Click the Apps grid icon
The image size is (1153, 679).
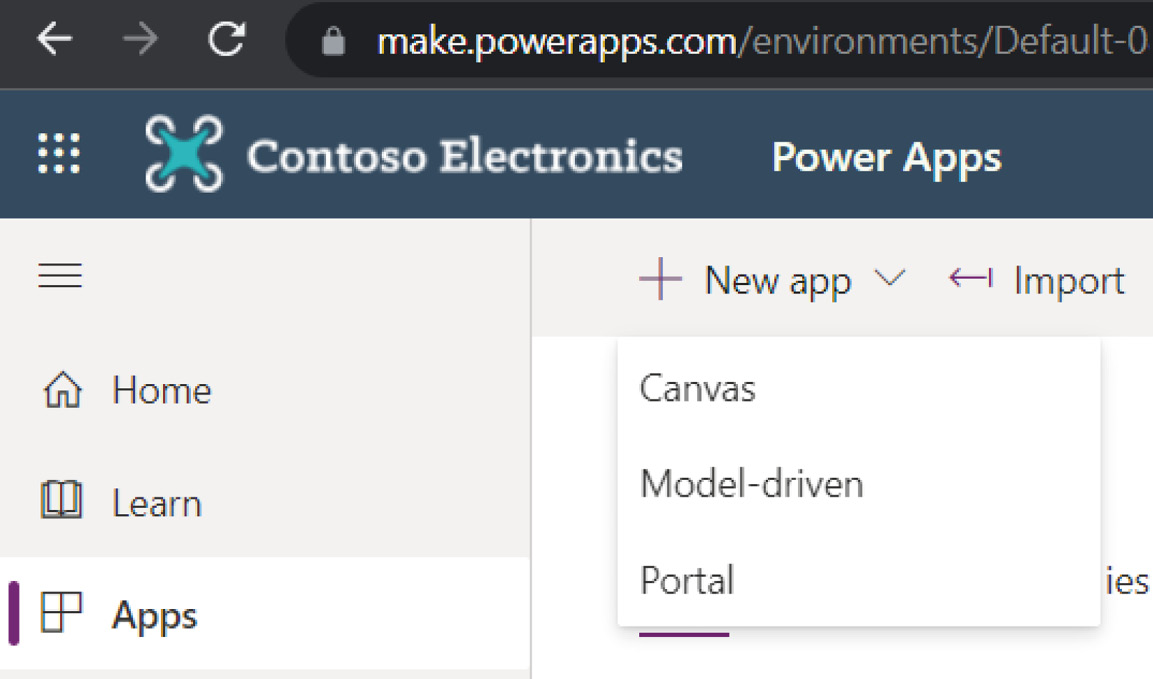tap(61, 613)
